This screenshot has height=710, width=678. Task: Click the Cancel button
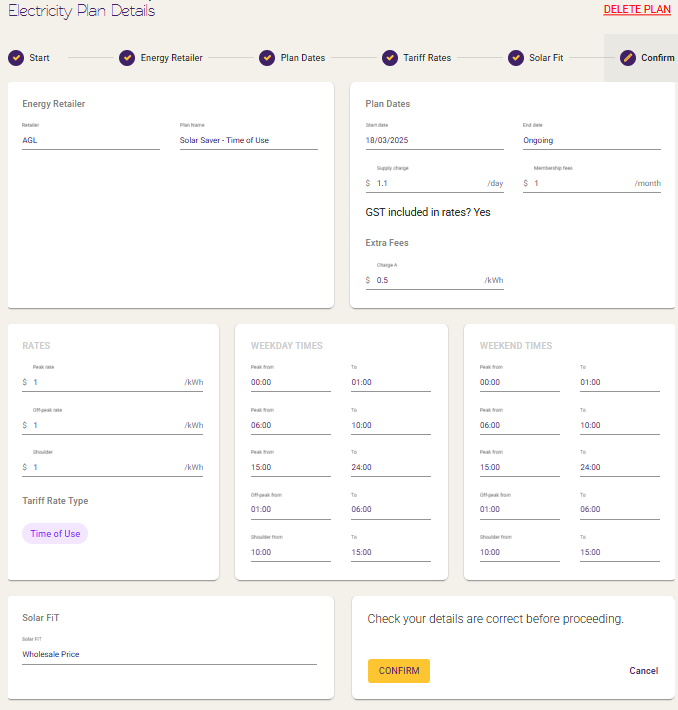(x=644, y=671)
